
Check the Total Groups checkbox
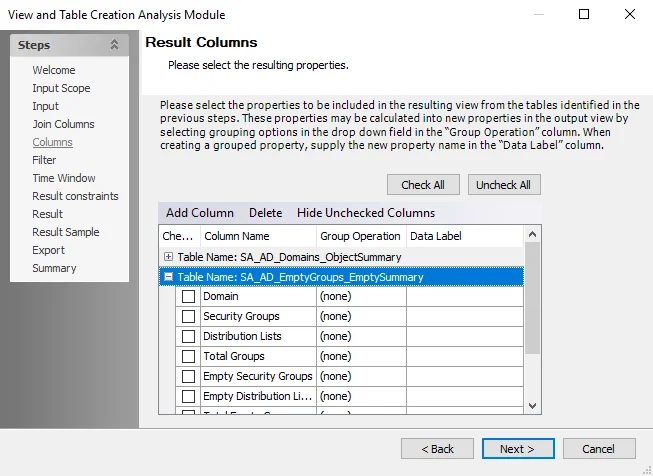point(188,356)
